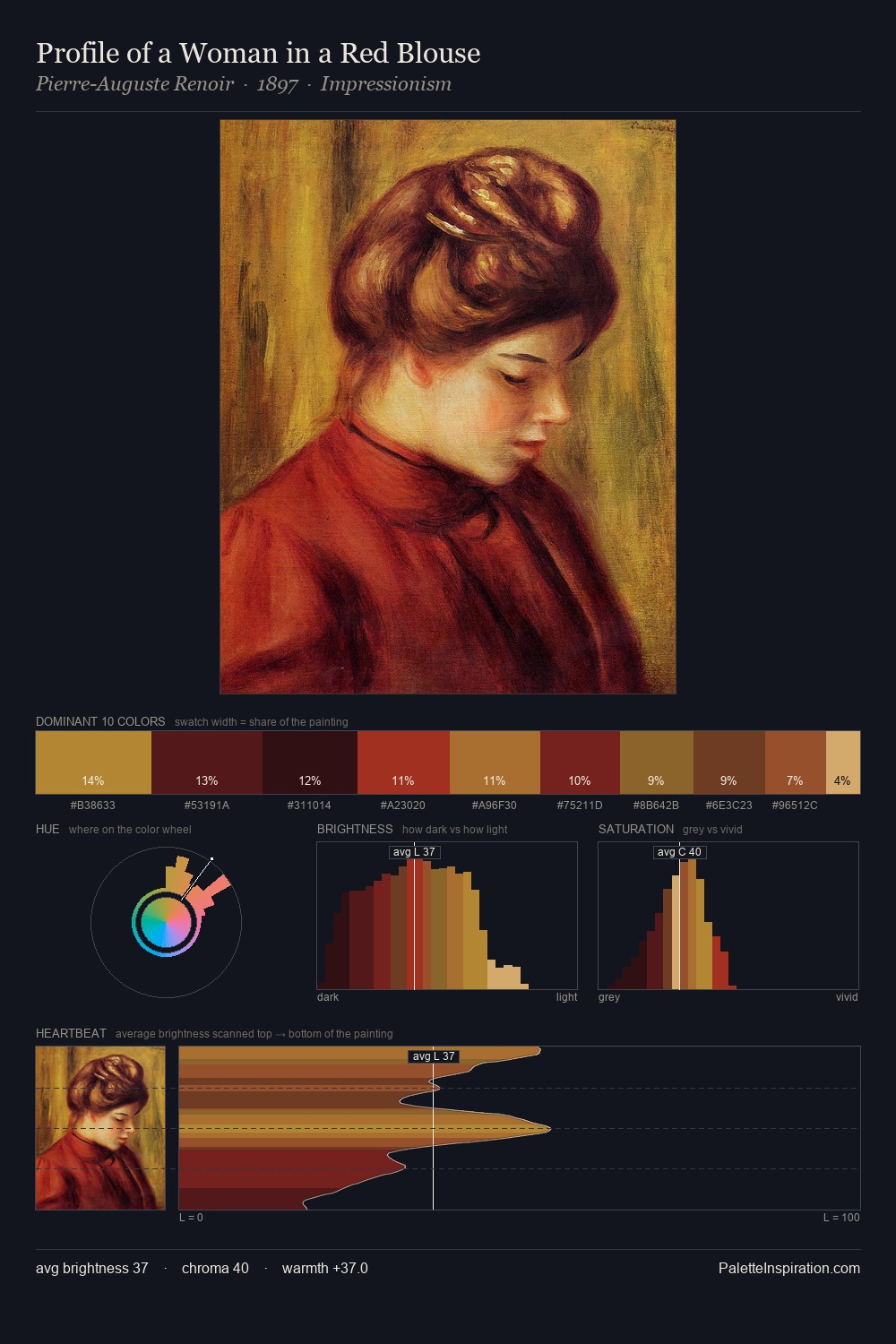
Task: Click caption 'how dark vs how light'
Action: (x=455, y=830)
